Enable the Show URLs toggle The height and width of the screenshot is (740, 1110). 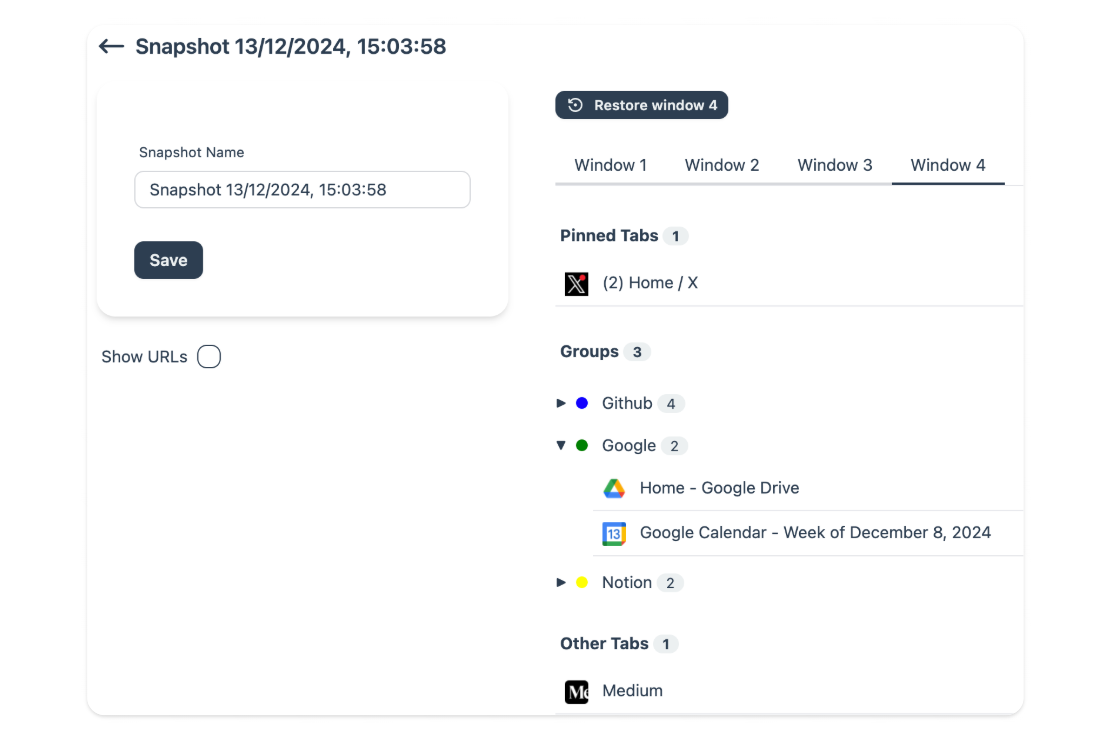209,356
